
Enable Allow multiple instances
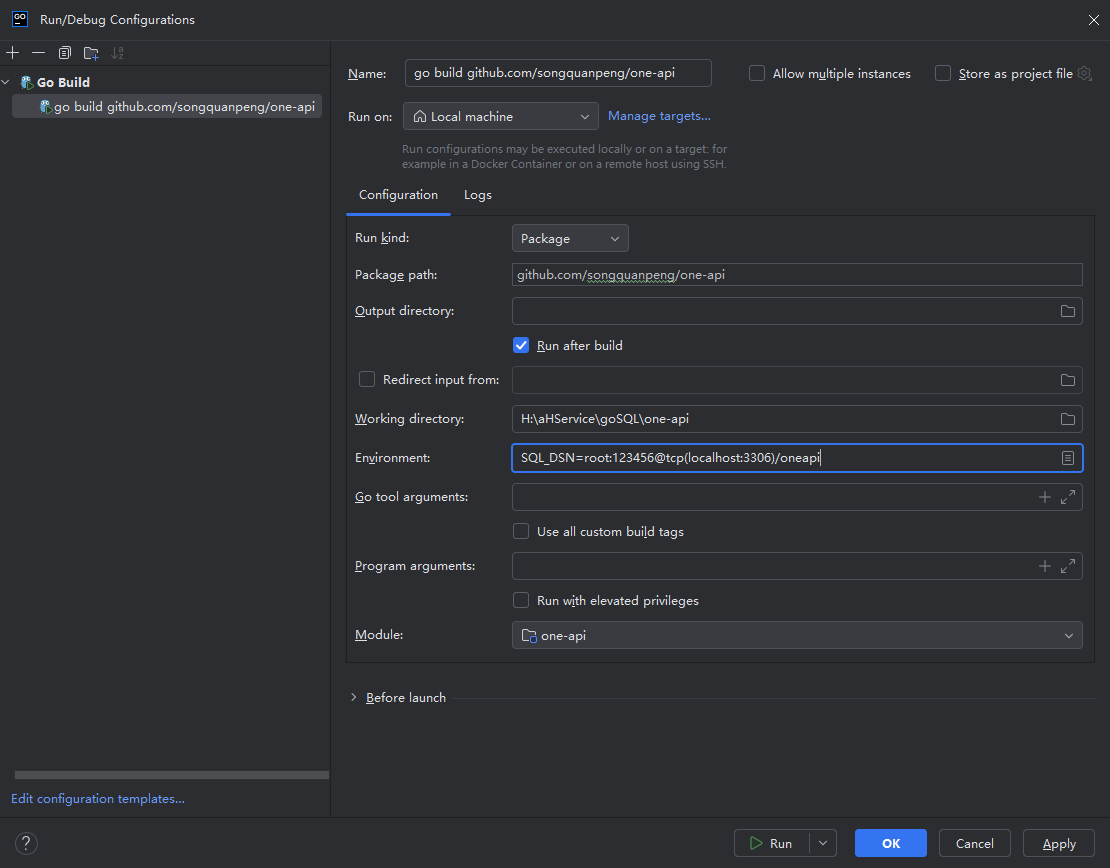[757, 73]
